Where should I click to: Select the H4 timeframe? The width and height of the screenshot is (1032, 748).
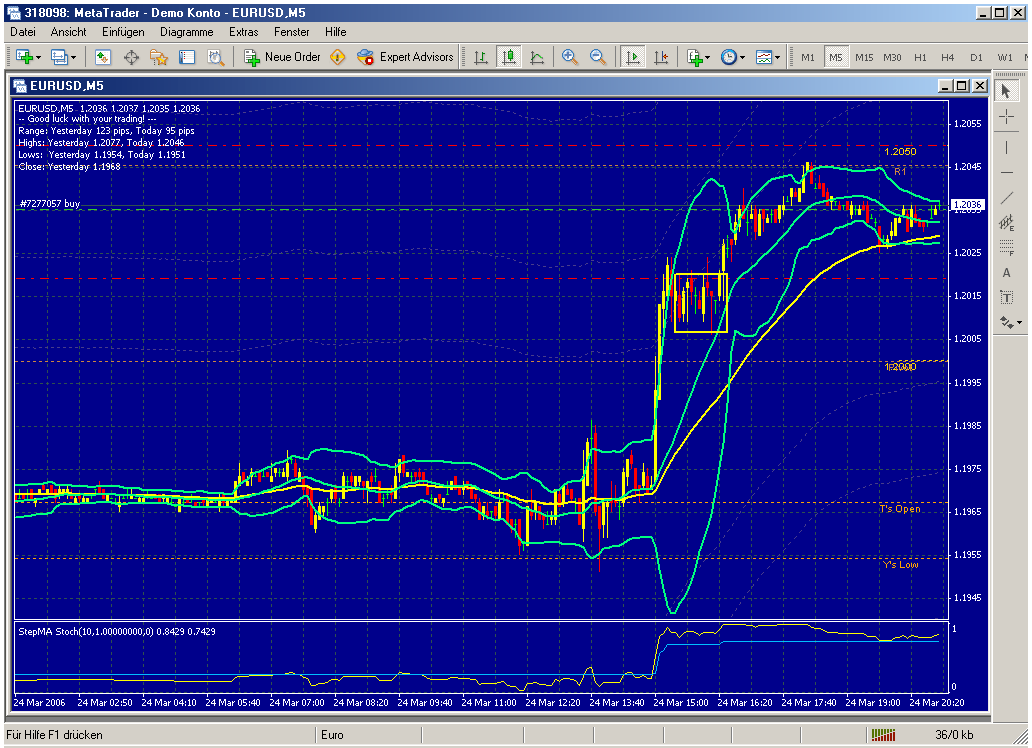point(948,57)
